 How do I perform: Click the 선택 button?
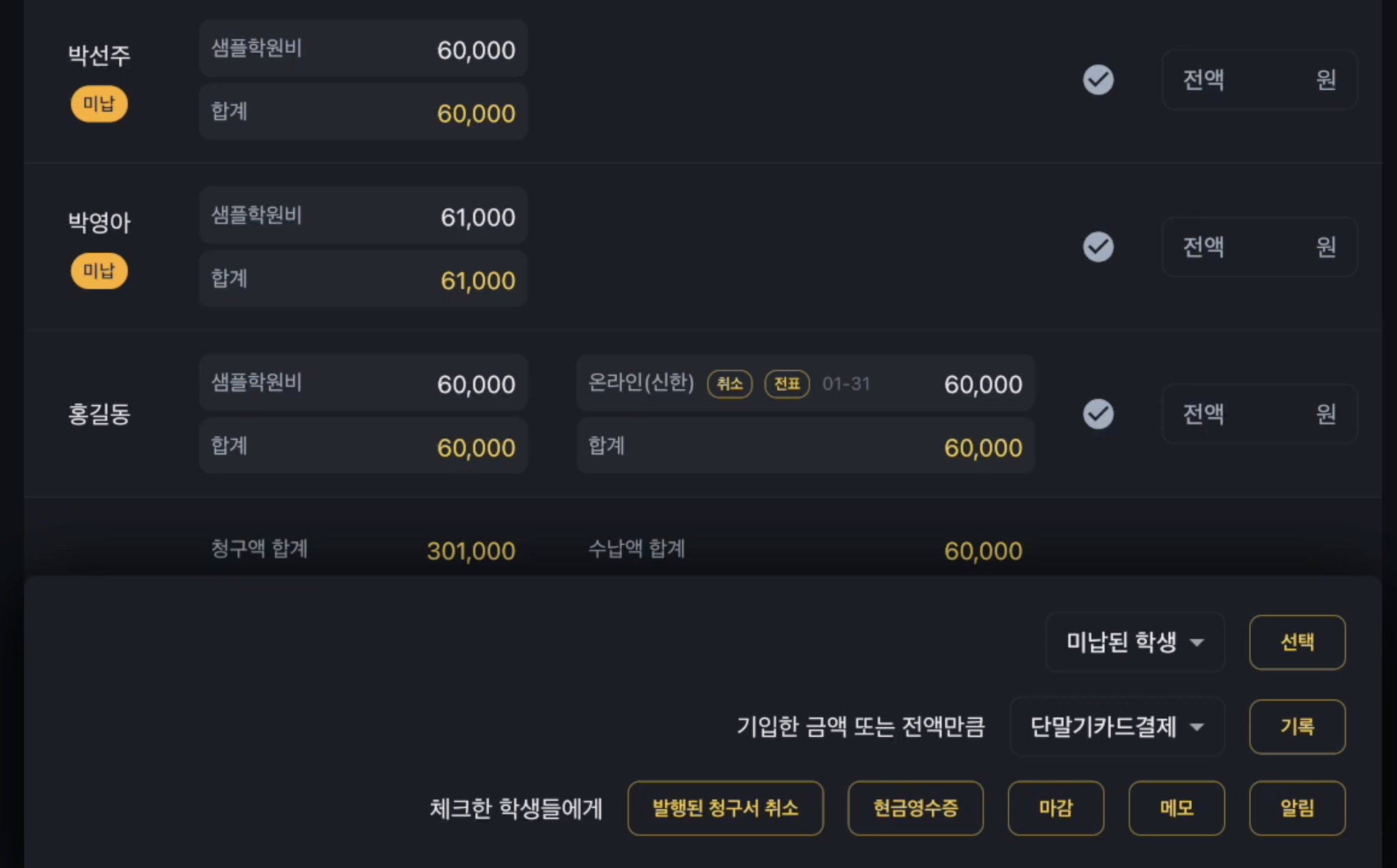[1297, 642]
